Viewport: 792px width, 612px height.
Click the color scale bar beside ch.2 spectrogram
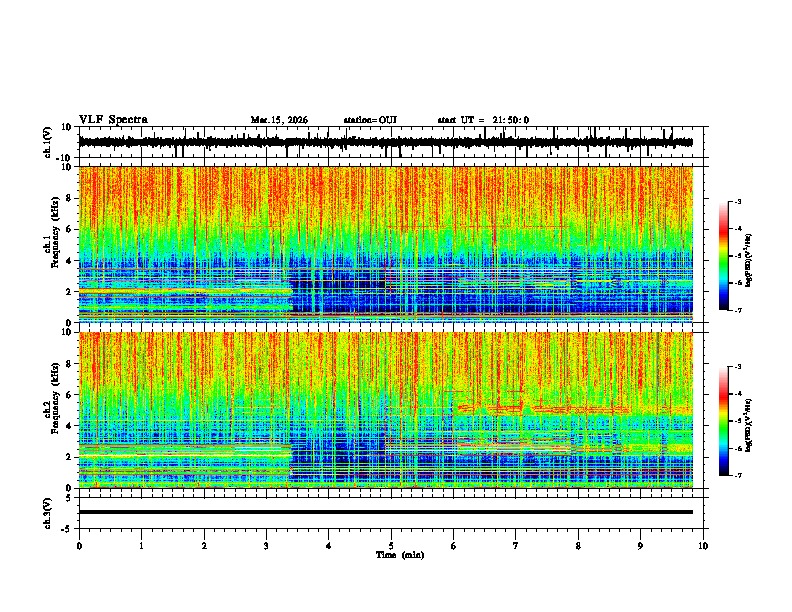point(724,421)
